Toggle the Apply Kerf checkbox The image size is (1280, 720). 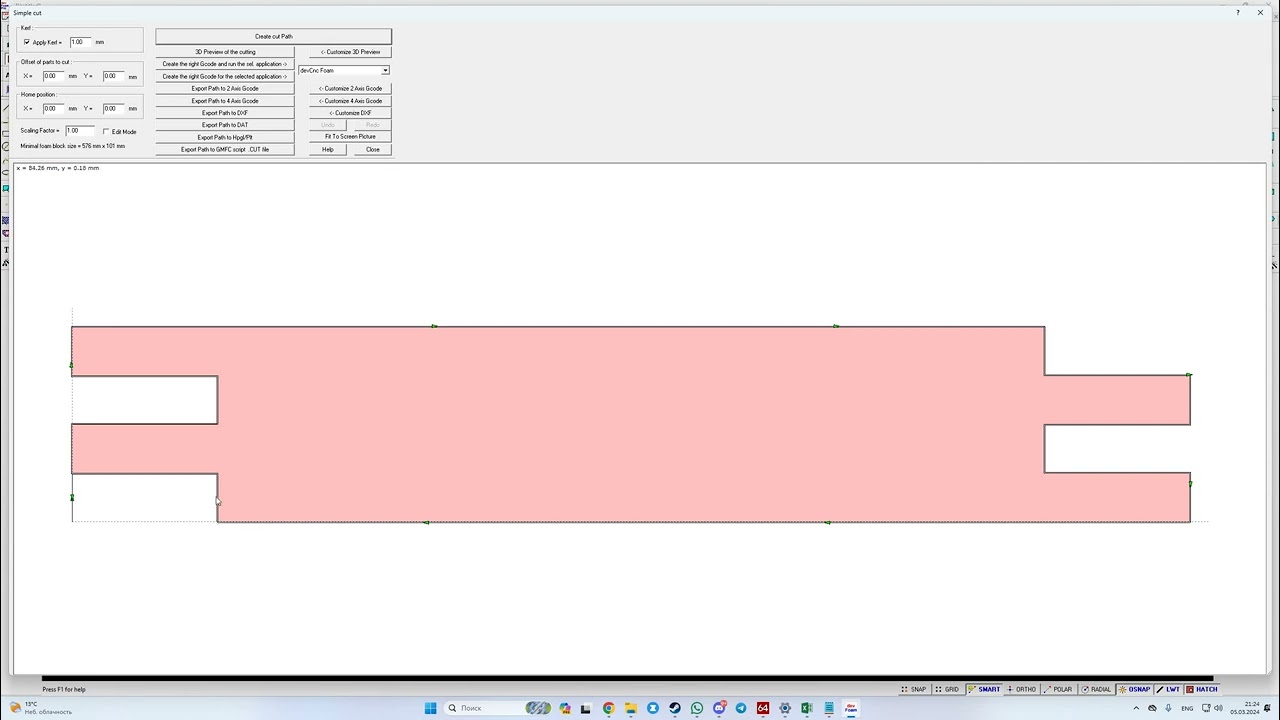tap(27, 42)
